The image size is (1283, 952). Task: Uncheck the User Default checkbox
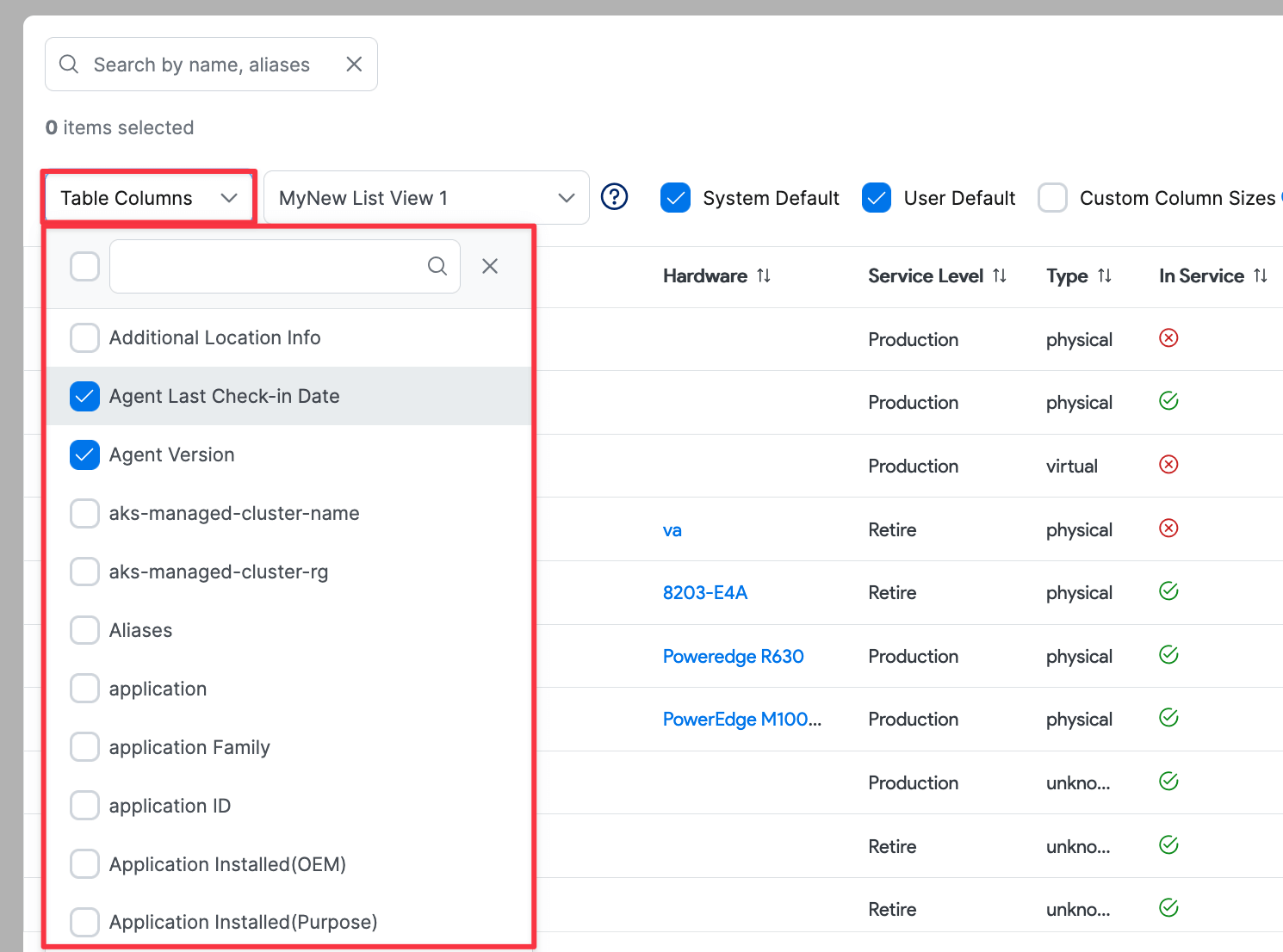click(877, 198)
